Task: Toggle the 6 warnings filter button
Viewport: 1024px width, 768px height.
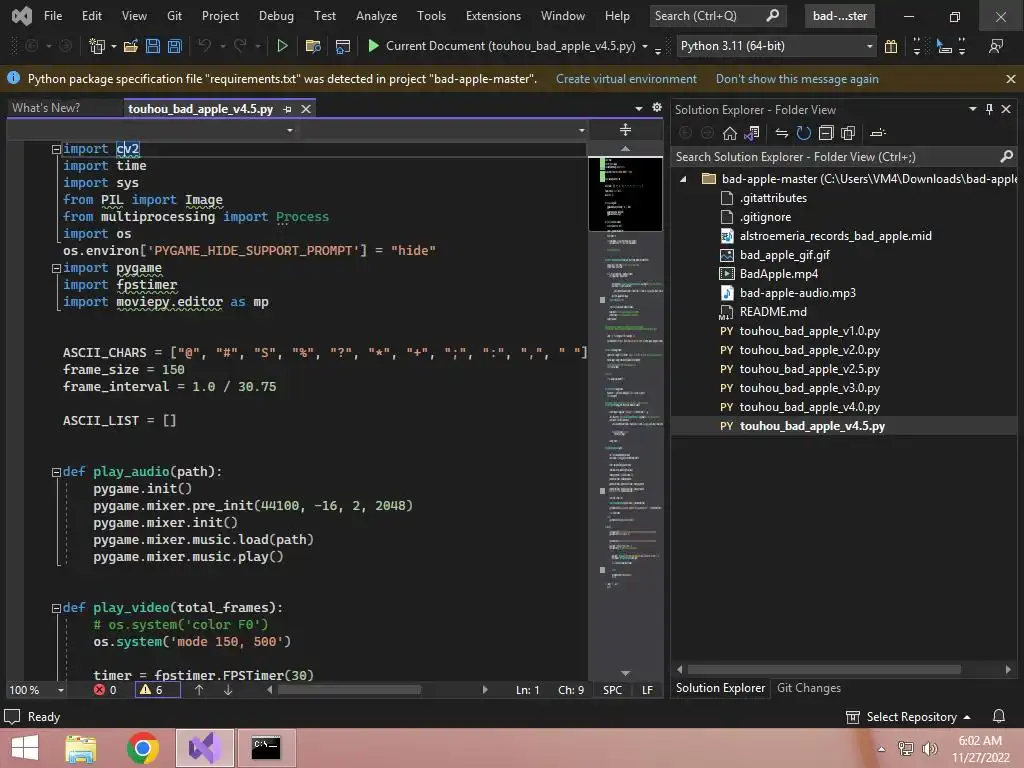Action: (157, 690)
